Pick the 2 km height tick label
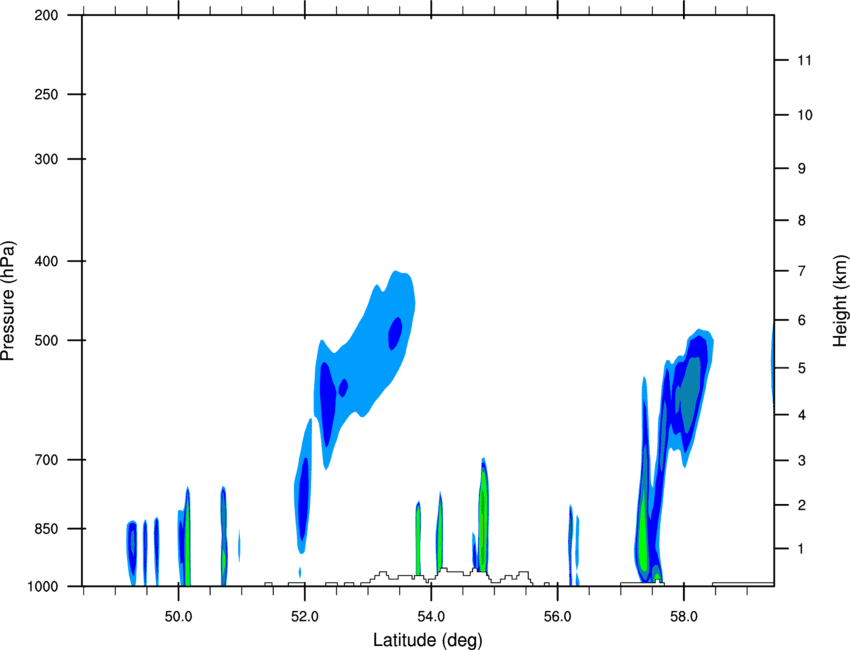The width and height of the screenshot is (850, 650). [x=801, y=505]
